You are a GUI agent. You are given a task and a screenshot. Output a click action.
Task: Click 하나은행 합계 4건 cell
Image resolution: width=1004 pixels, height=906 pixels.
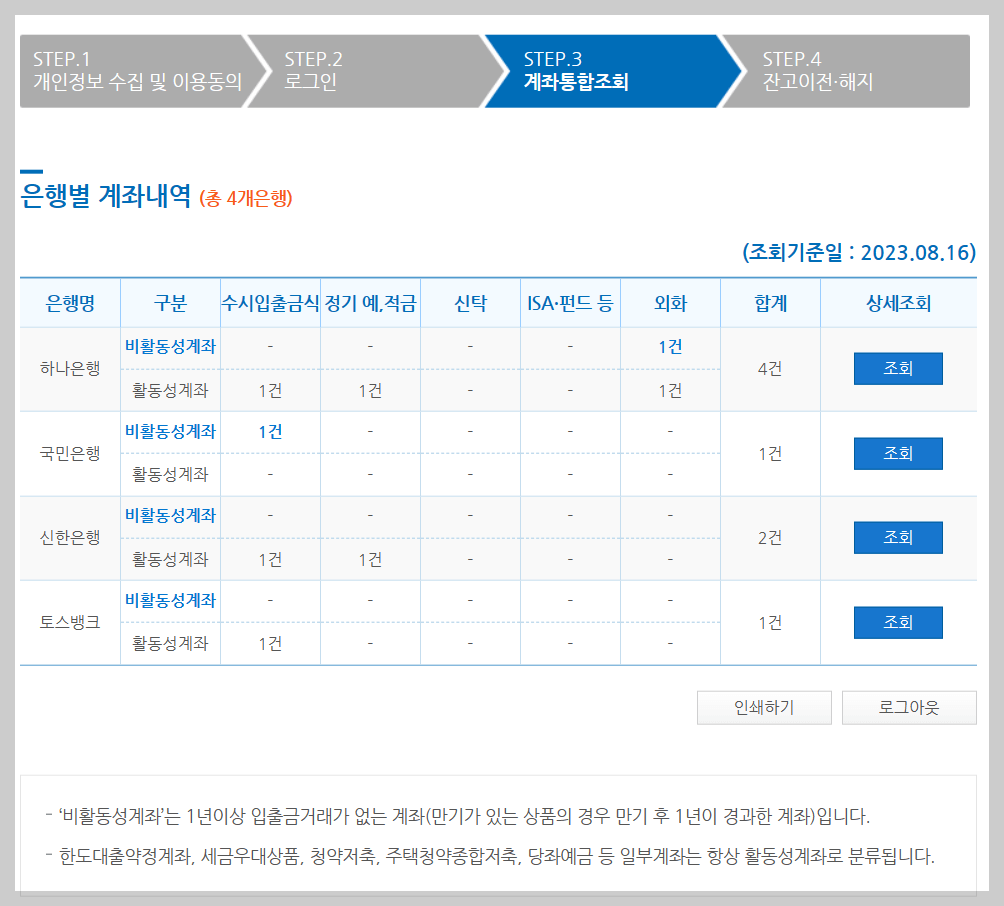tap(770, 368)
